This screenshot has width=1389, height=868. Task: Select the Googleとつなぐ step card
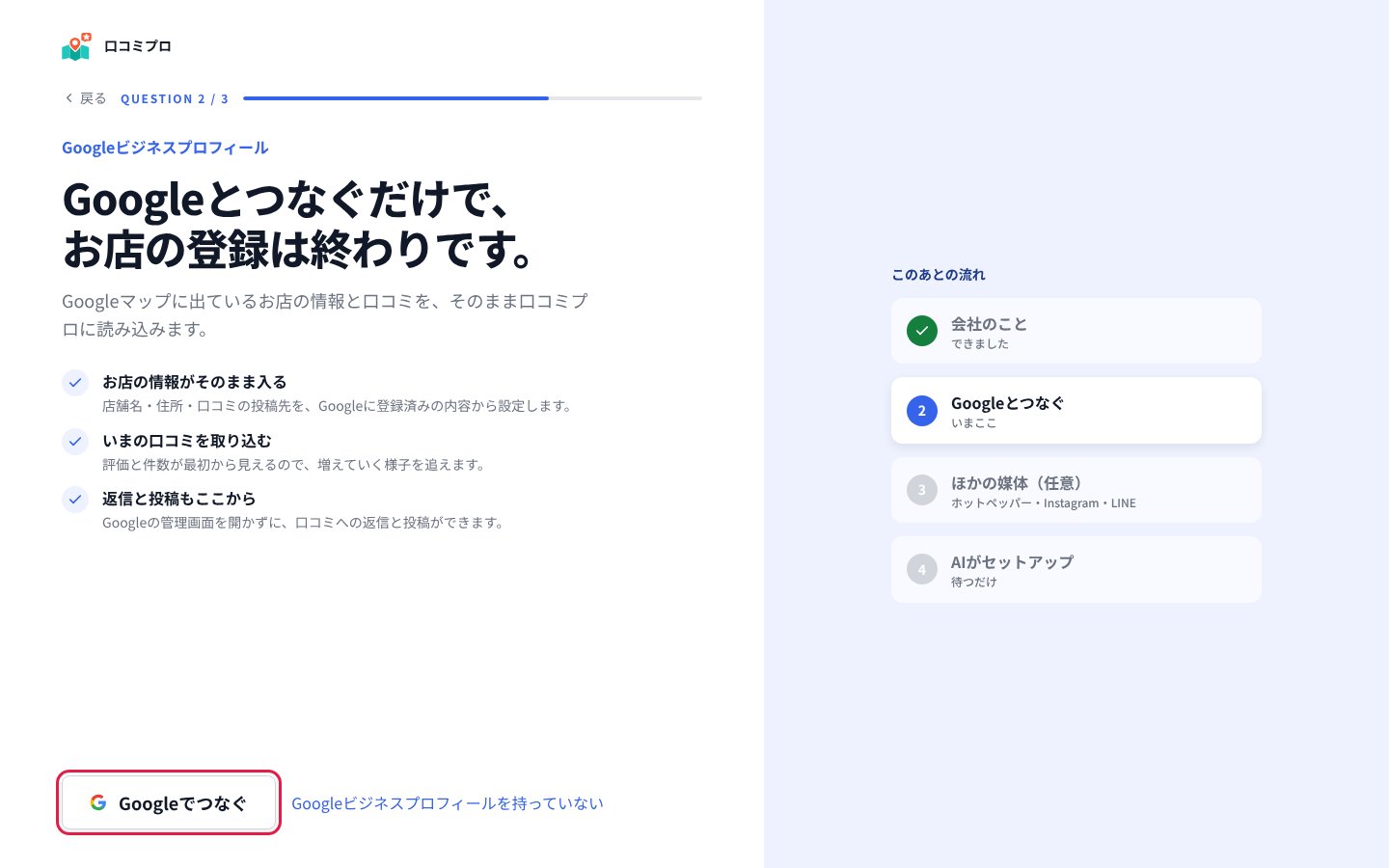point(1076,411)
